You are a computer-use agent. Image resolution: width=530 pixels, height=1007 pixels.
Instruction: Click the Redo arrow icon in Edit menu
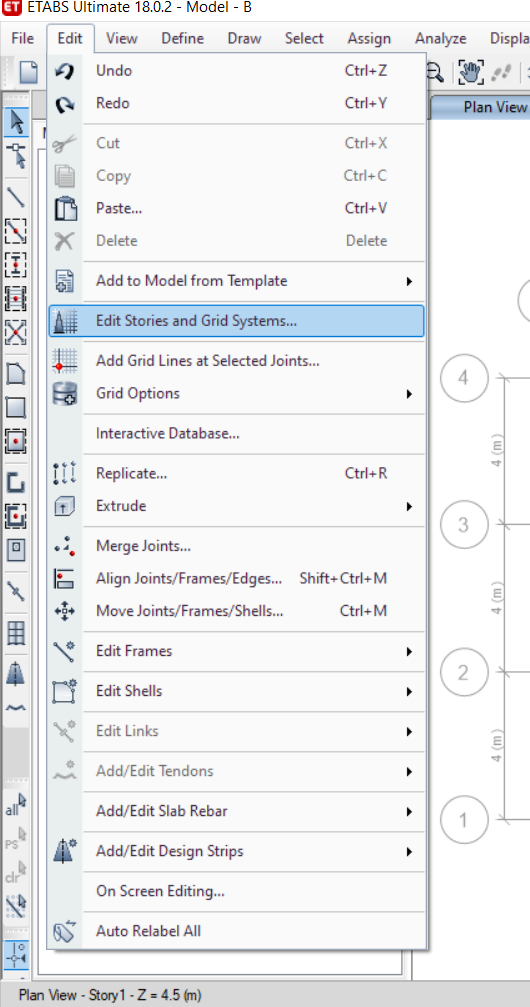(66, 103)
